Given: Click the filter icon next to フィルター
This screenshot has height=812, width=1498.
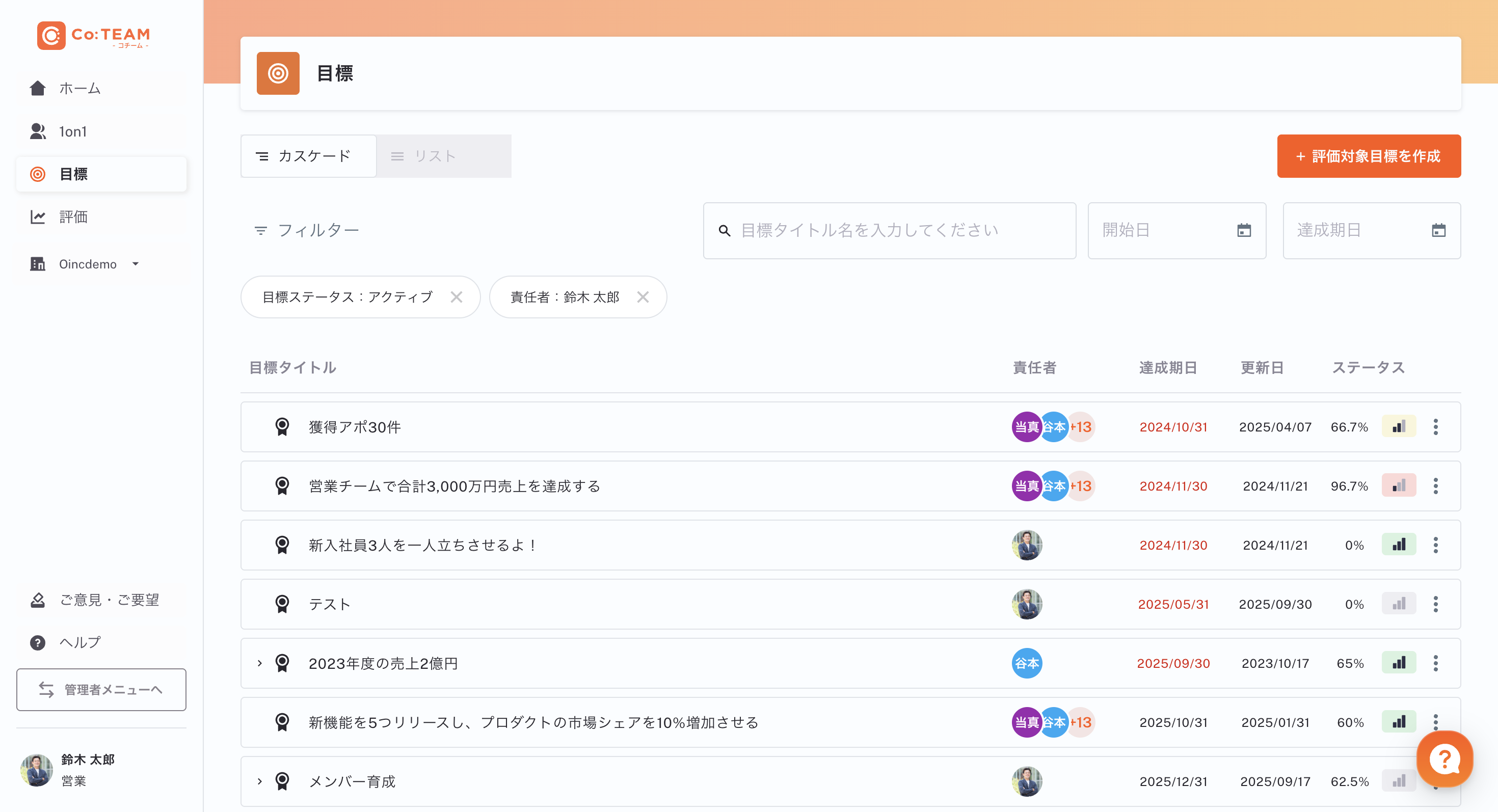Looking at the screenshot, I should coord(261,230).
